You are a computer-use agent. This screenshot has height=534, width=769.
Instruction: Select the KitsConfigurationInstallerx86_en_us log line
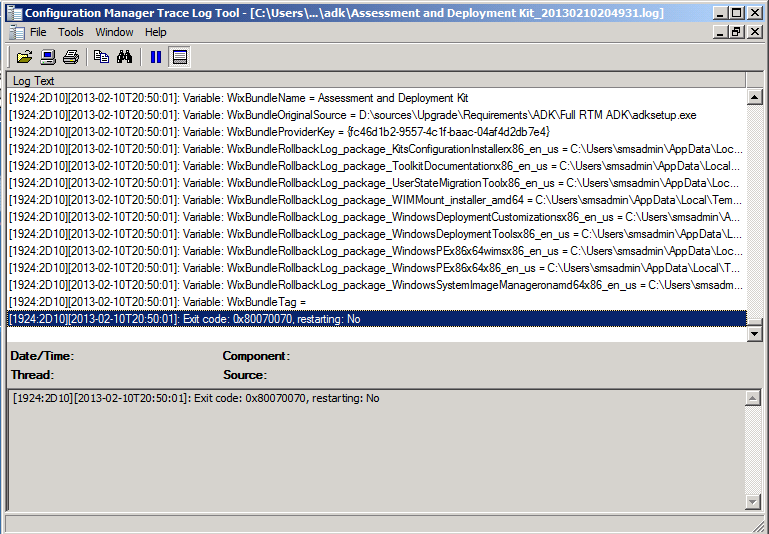pyautogui.click(x=377, y=149)
